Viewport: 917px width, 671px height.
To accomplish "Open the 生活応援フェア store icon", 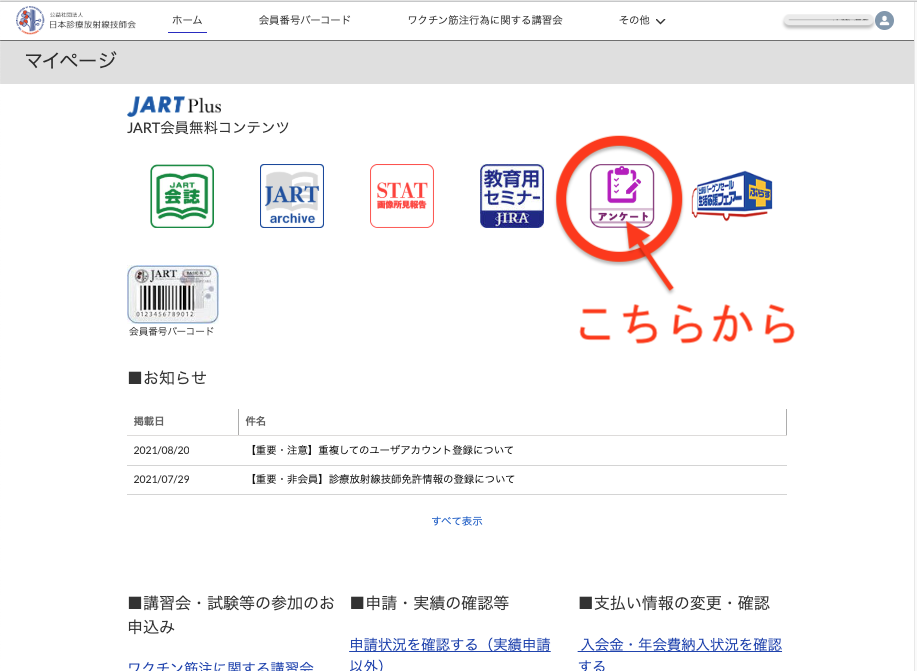I will point(731,195).
